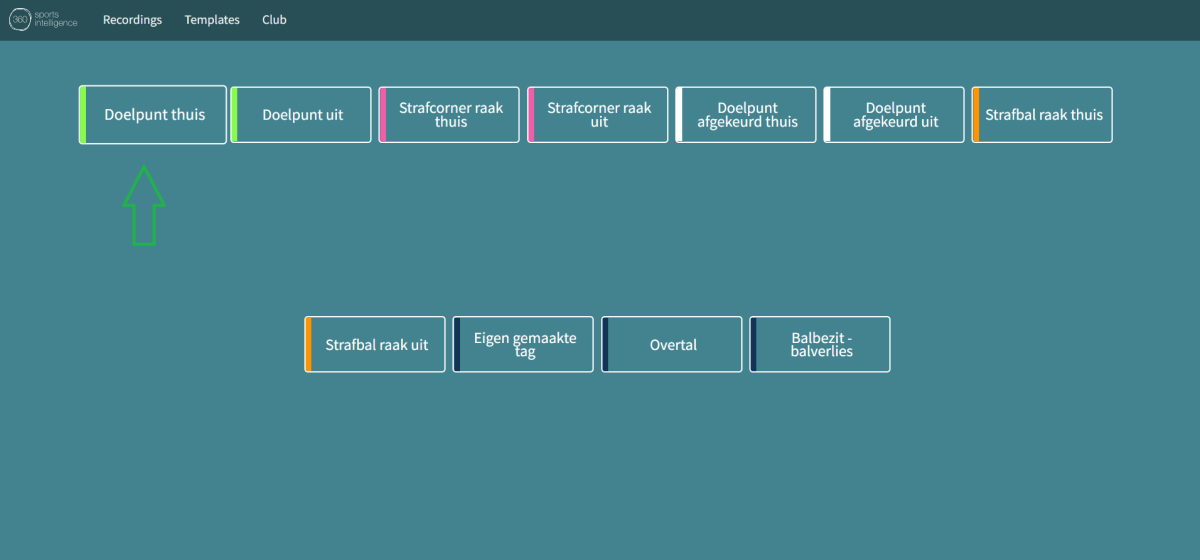Screen dimensions: 1200x560
Task: Click the dark blue stripe on Overtal
Action: (605, 345)
